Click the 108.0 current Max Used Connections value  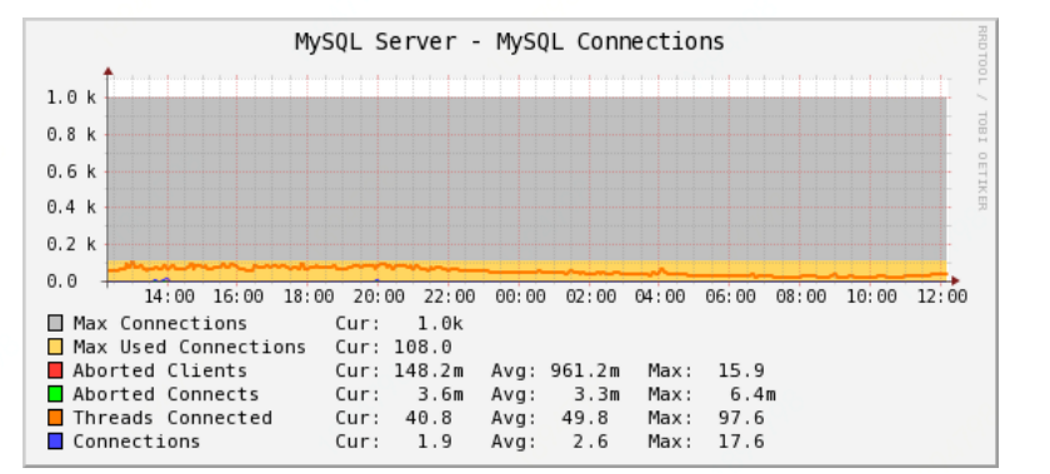click(423, 347)
